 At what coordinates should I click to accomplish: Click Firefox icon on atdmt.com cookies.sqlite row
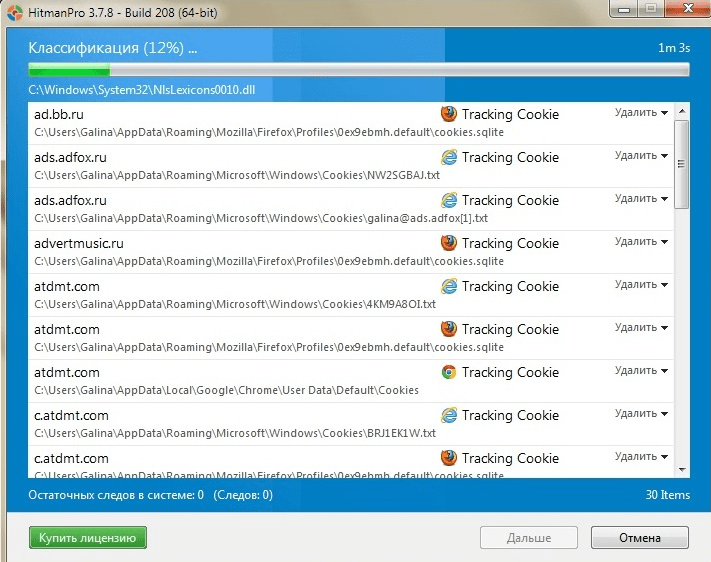click(449, 329)
